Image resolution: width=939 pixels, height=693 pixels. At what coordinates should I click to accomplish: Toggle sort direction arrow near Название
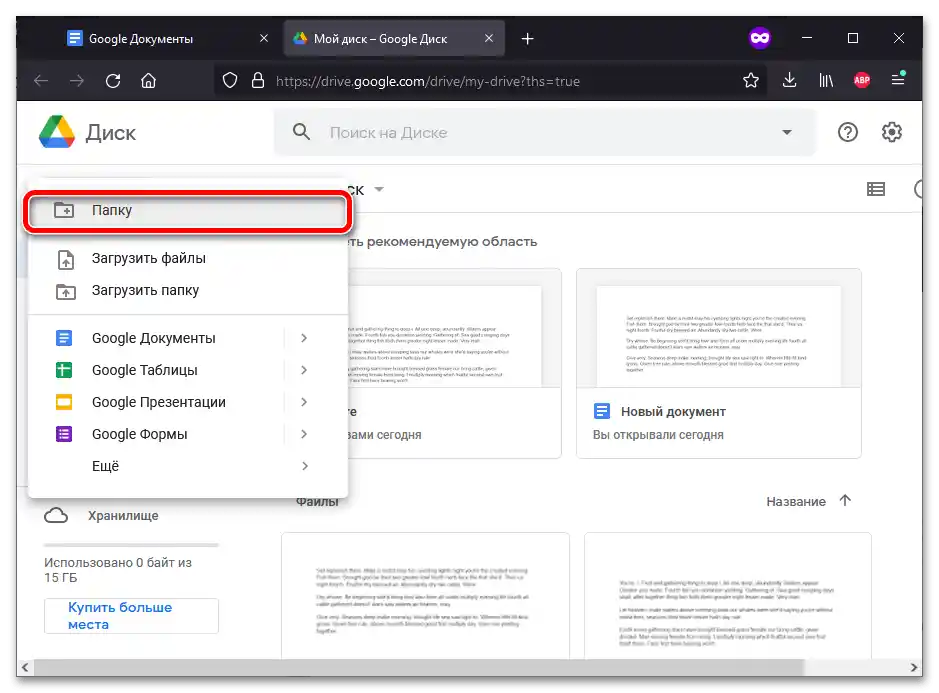click(845, 500)
